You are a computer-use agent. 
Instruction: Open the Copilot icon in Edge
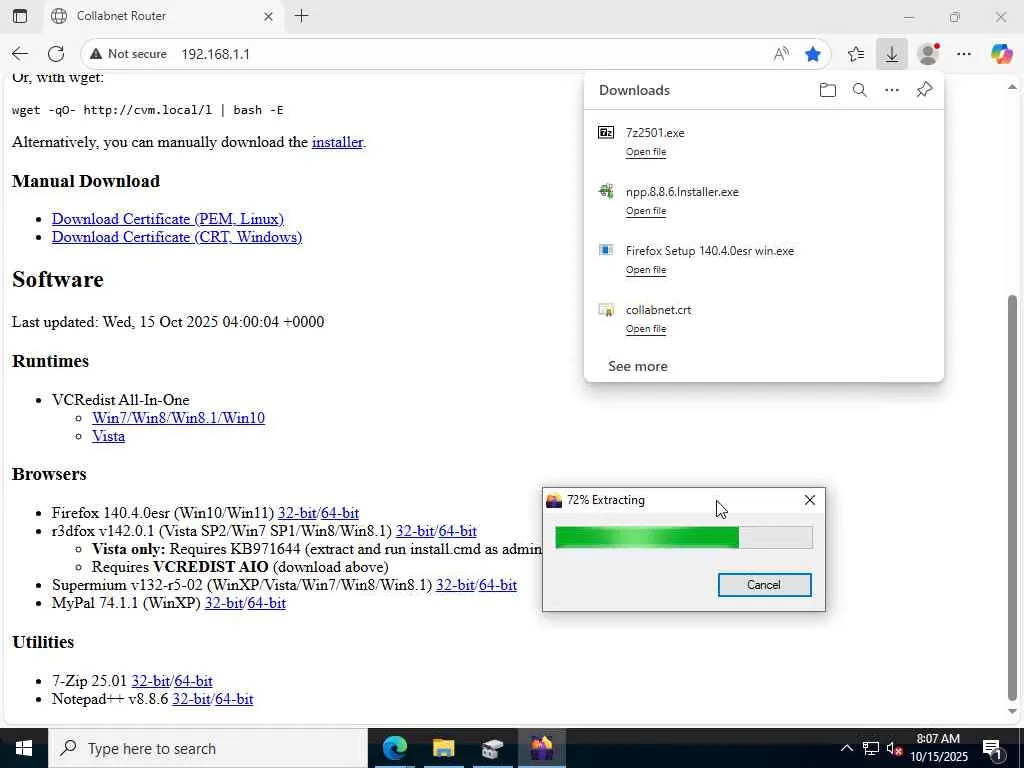pos(1000,54)
